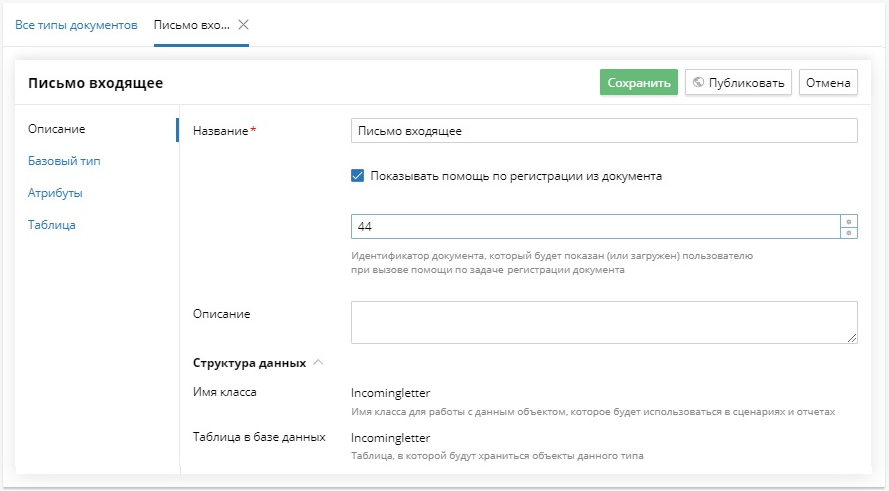Increase the document identifier with up arrow

(x=848, y=221)
